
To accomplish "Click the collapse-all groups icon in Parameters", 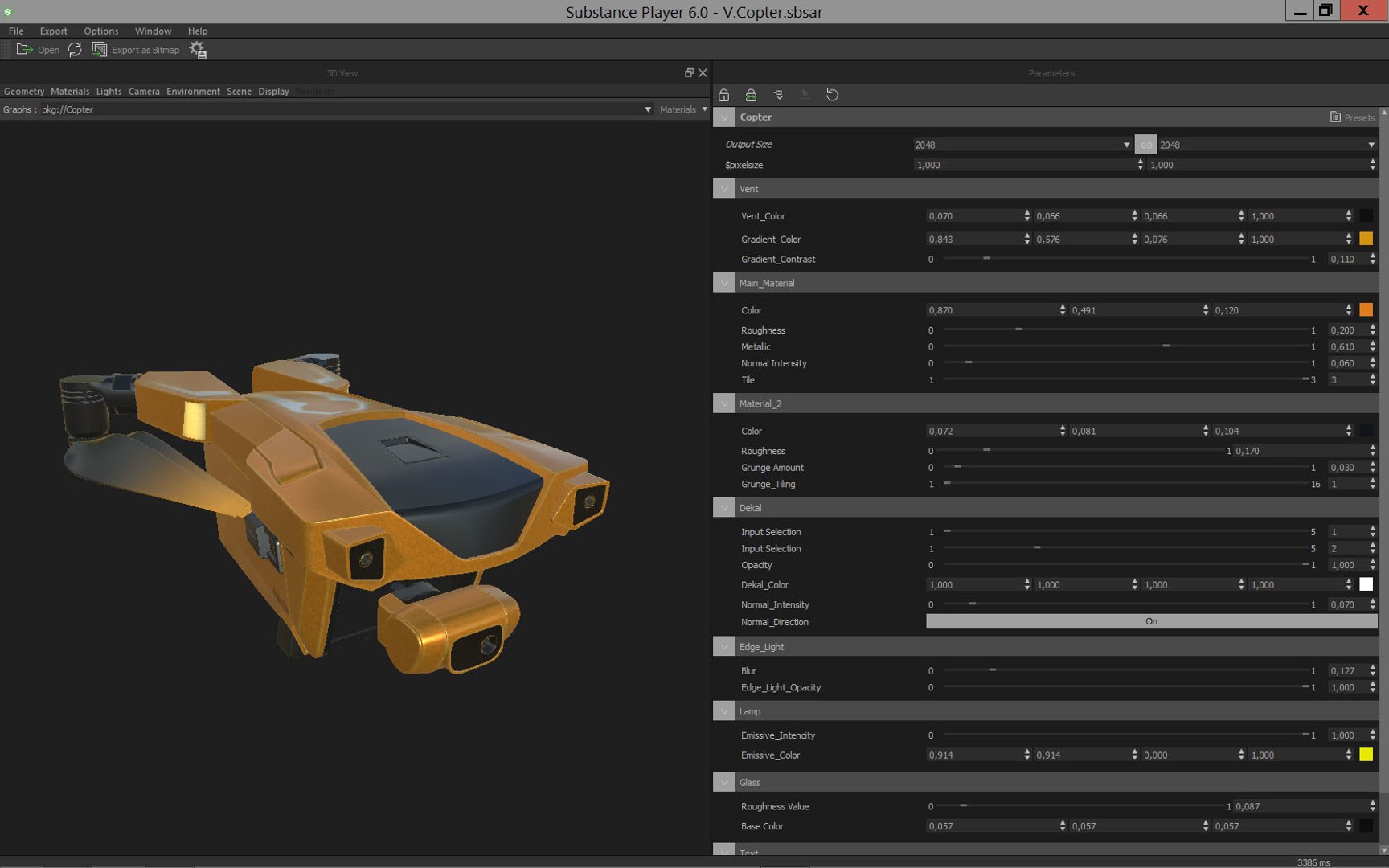I will (778, 95).
